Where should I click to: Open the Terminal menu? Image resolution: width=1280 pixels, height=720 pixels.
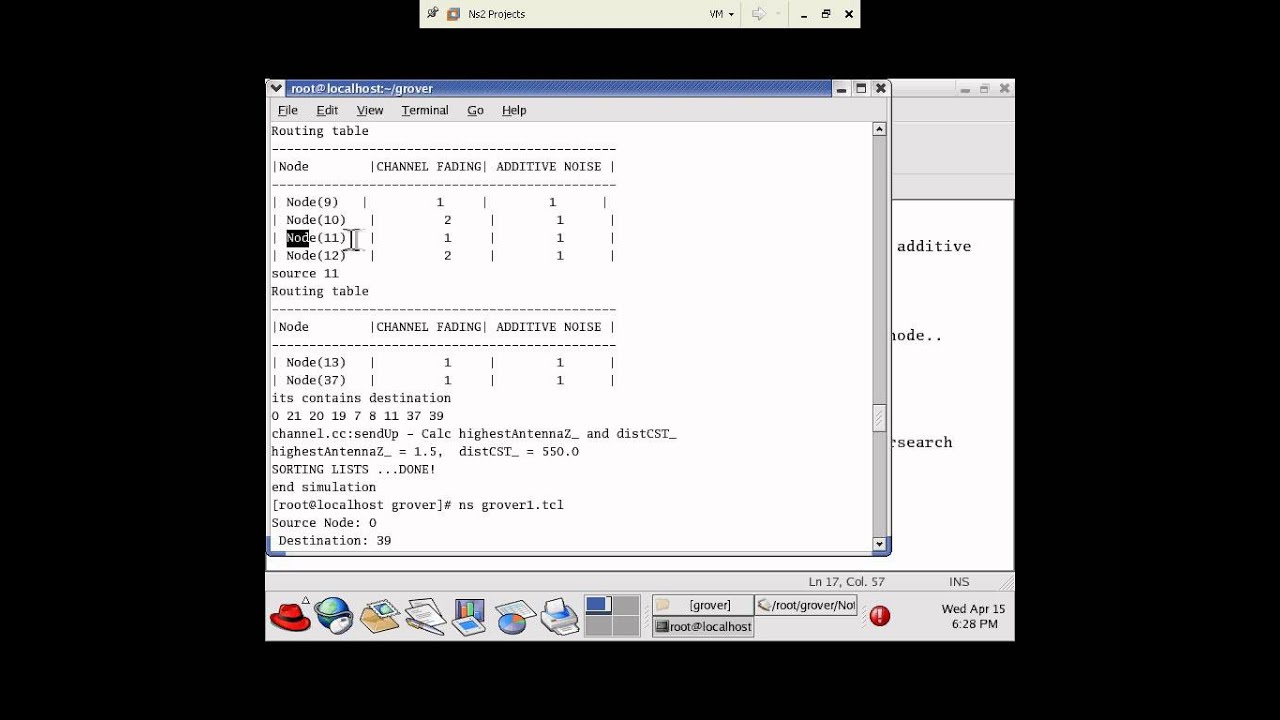click(425, 110)
